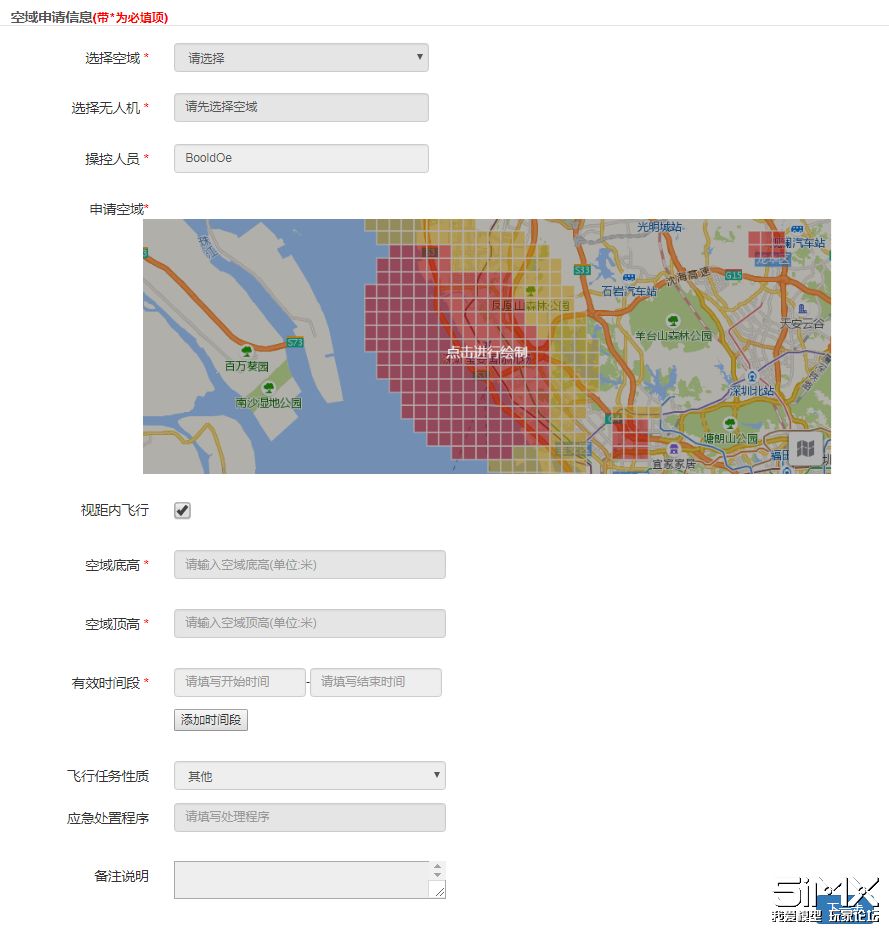Click the 塘朗山公园 tree marker
Screen dimensions: 889x930
pyautogui.click(x=730, y=423)
